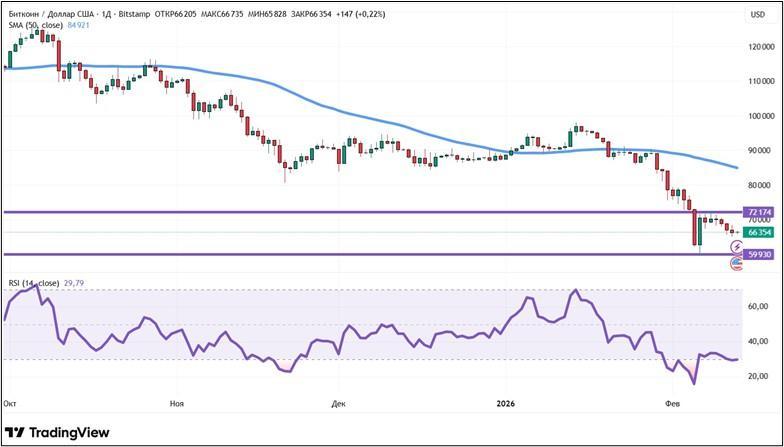
Task: Click the SMA (50, close) indicator legend
Action: pos(35,24)
